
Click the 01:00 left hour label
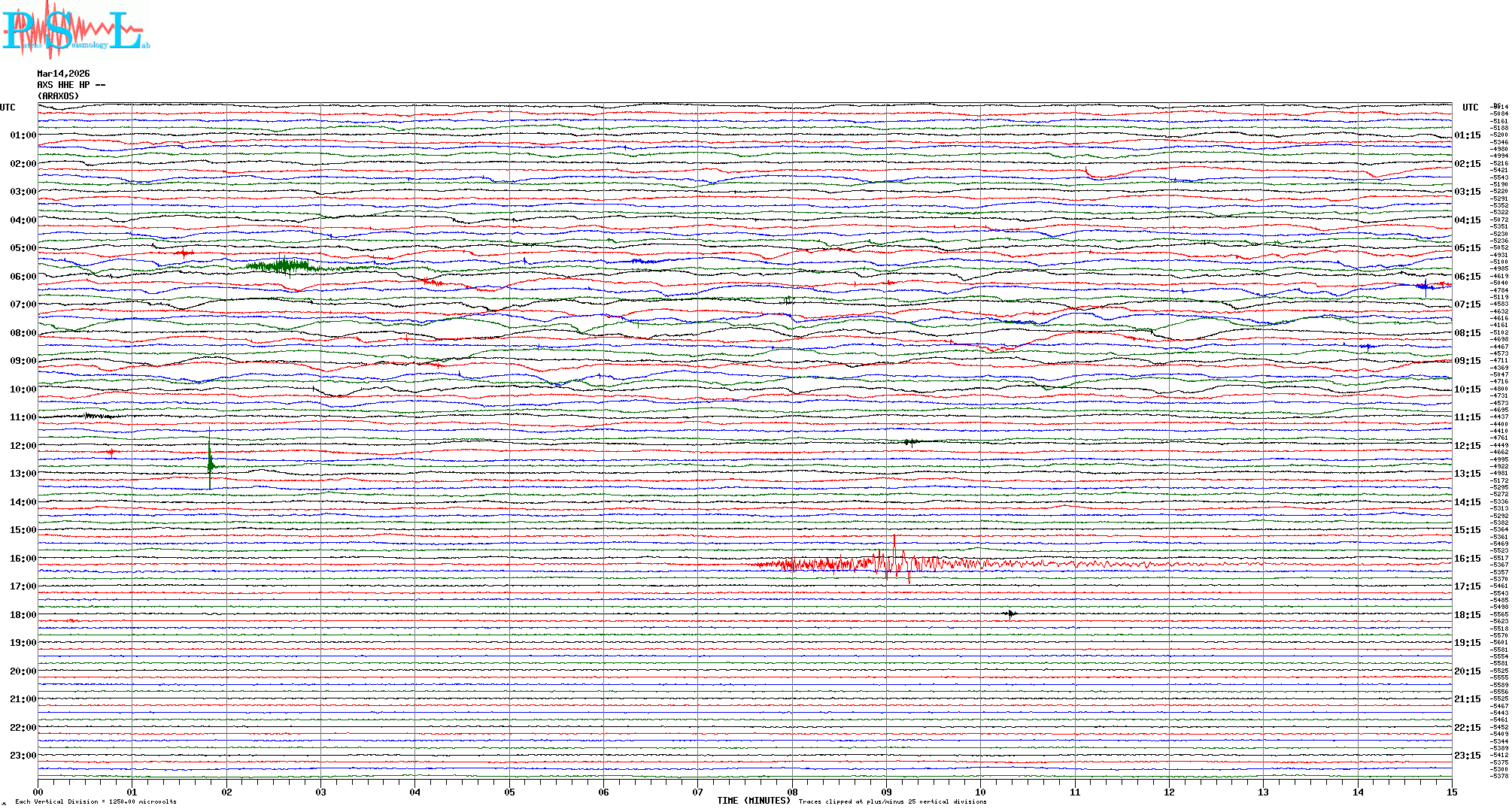tap(23, 135)
